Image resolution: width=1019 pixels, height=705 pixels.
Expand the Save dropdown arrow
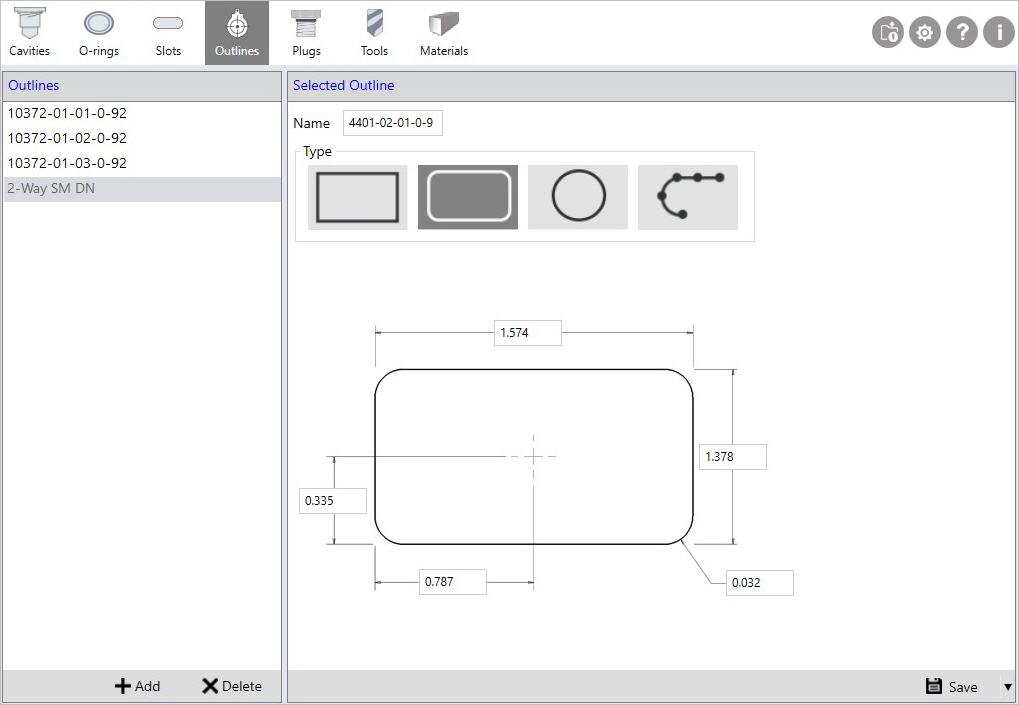[x=1008, y=687]
